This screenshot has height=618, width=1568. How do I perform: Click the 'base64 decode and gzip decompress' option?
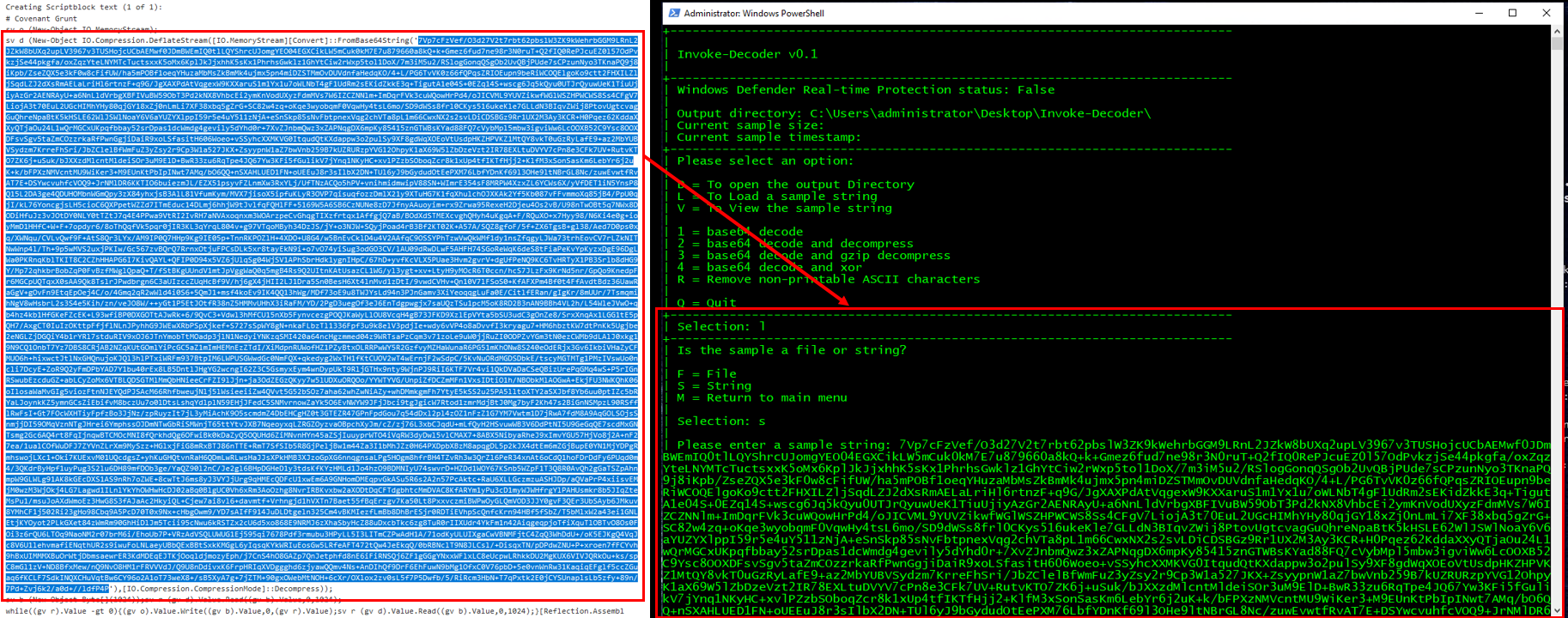[x=813, y=256]
